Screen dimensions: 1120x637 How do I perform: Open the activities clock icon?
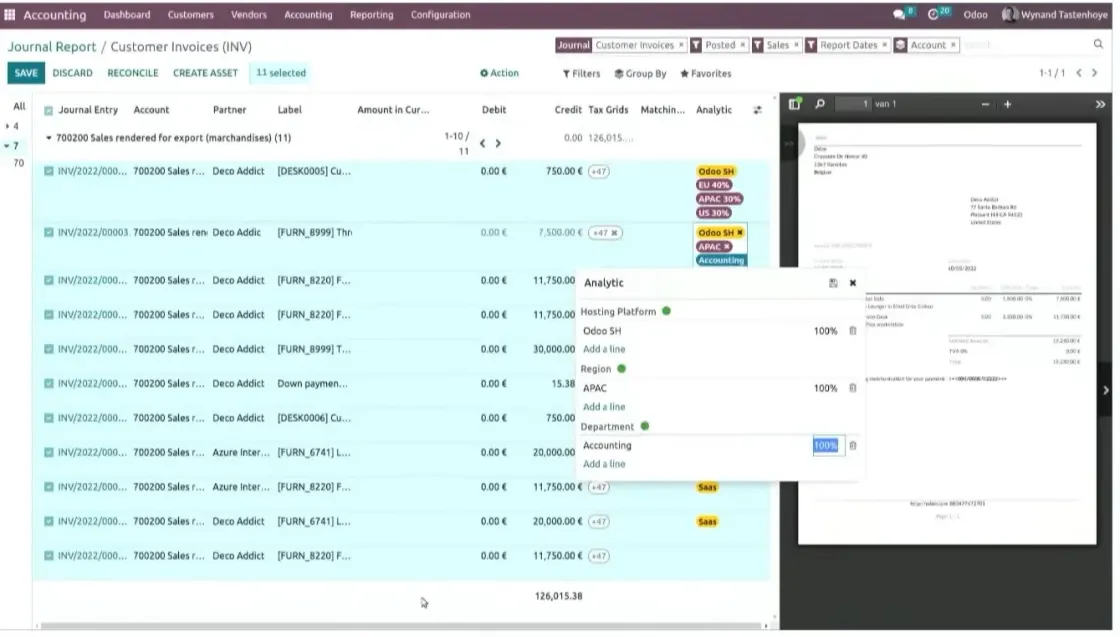coord(933,14)
